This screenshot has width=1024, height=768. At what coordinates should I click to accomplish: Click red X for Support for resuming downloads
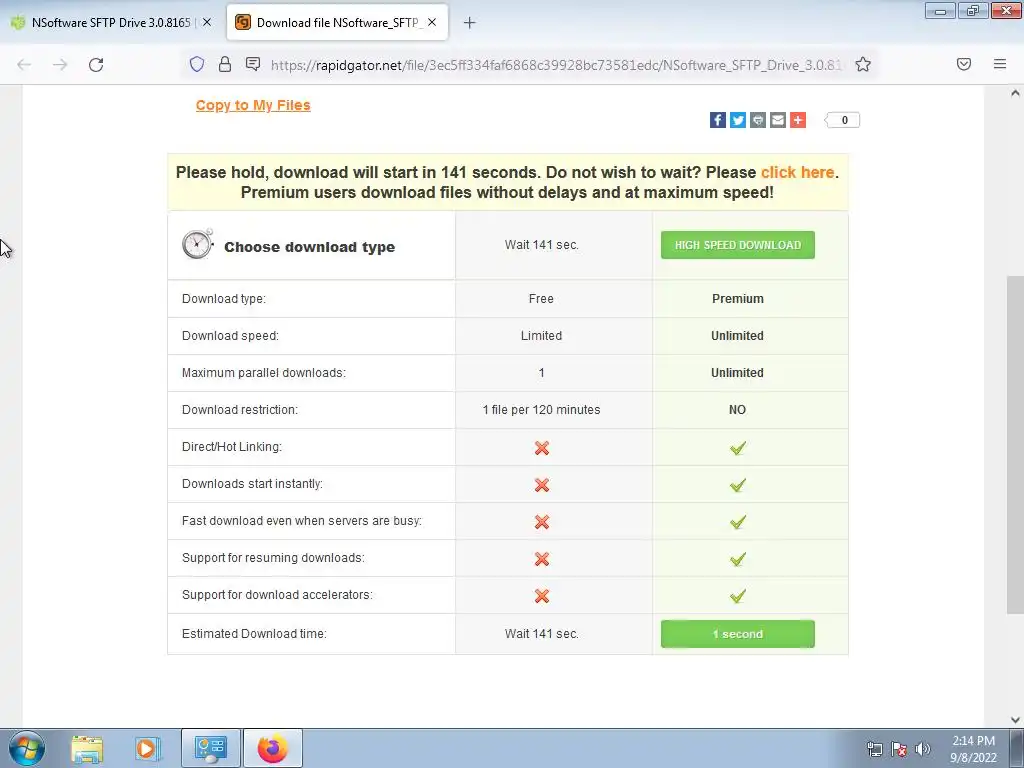coord(541,559)
